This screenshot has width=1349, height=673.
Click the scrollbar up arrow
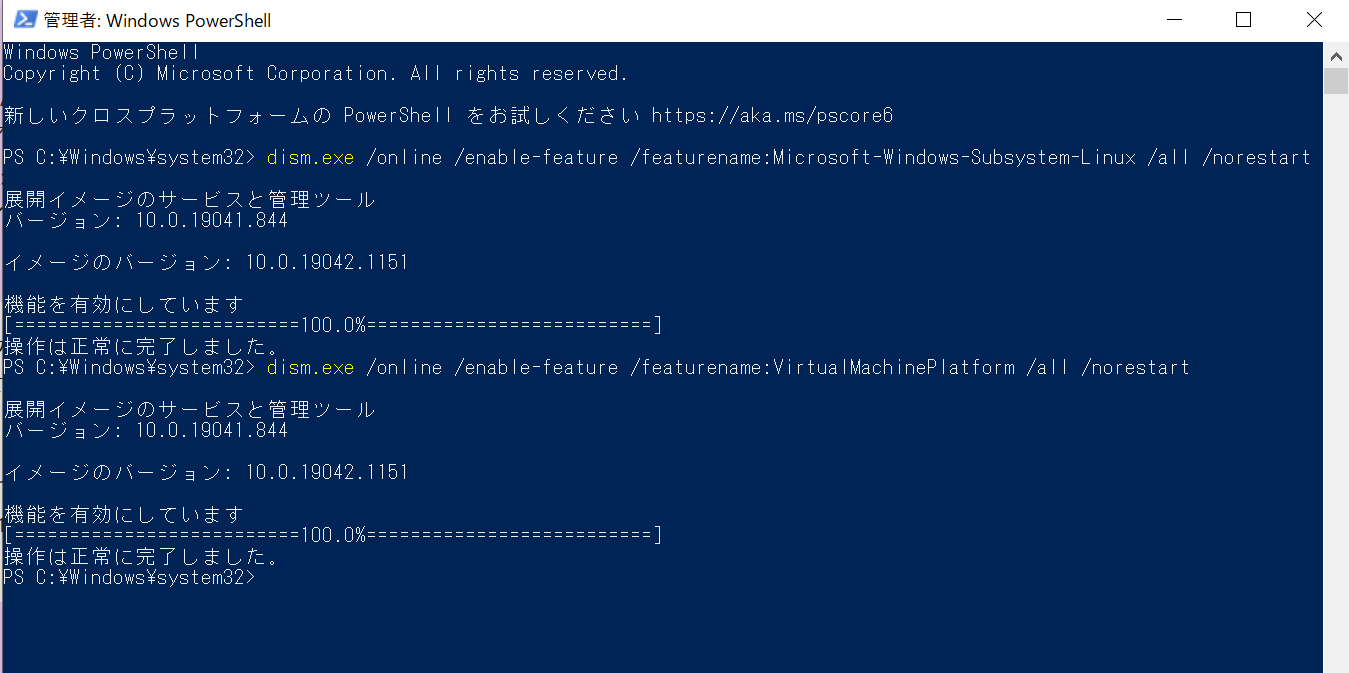tap(1337, 56)
